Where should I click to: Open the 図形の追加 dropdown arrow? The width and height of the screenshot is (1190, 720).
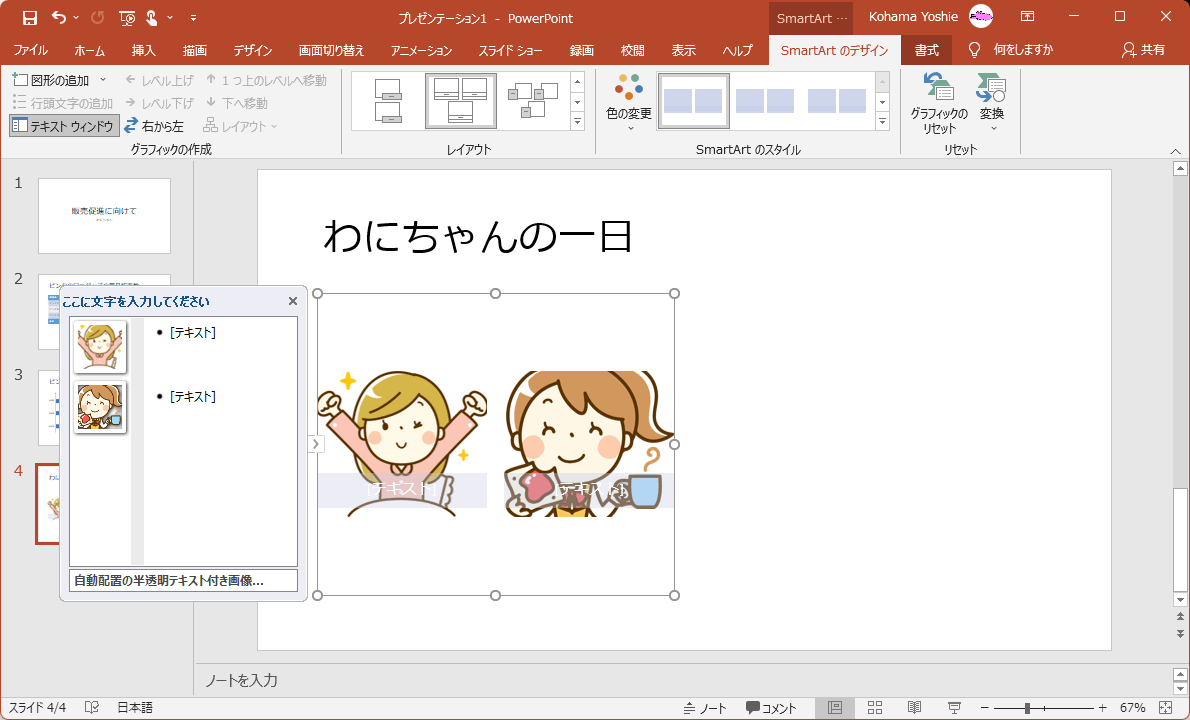click(103, 80)
